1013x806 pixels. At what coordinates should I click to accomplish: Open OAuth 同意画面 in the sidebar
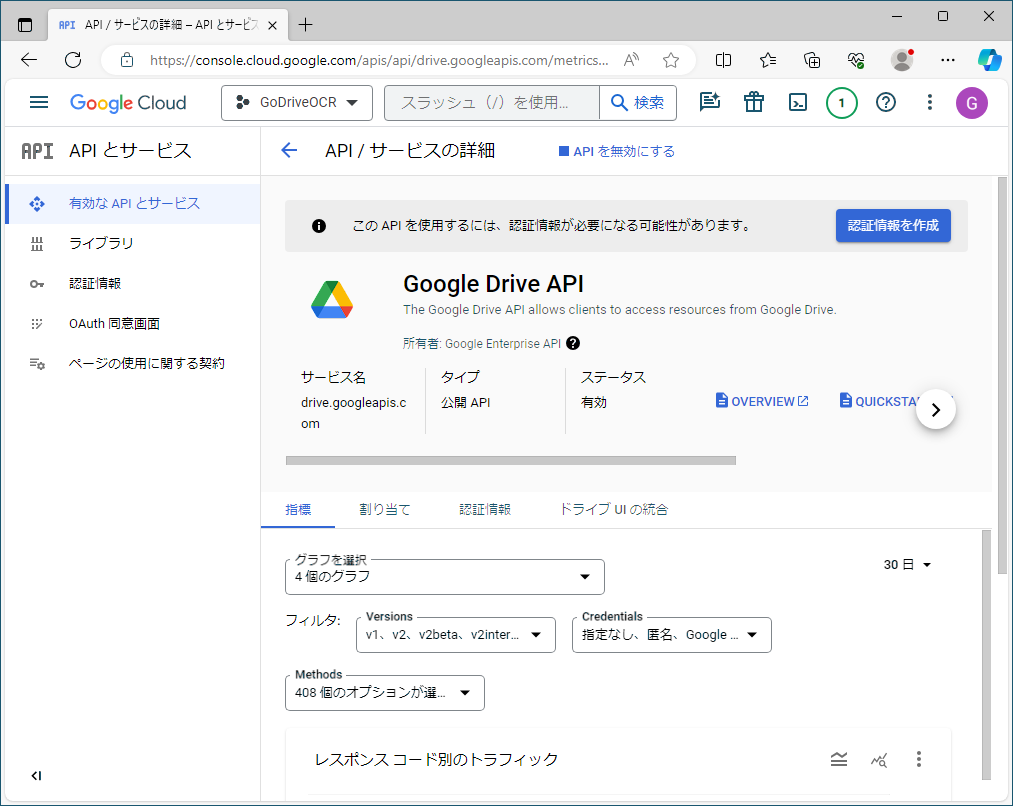coord(133,324)
